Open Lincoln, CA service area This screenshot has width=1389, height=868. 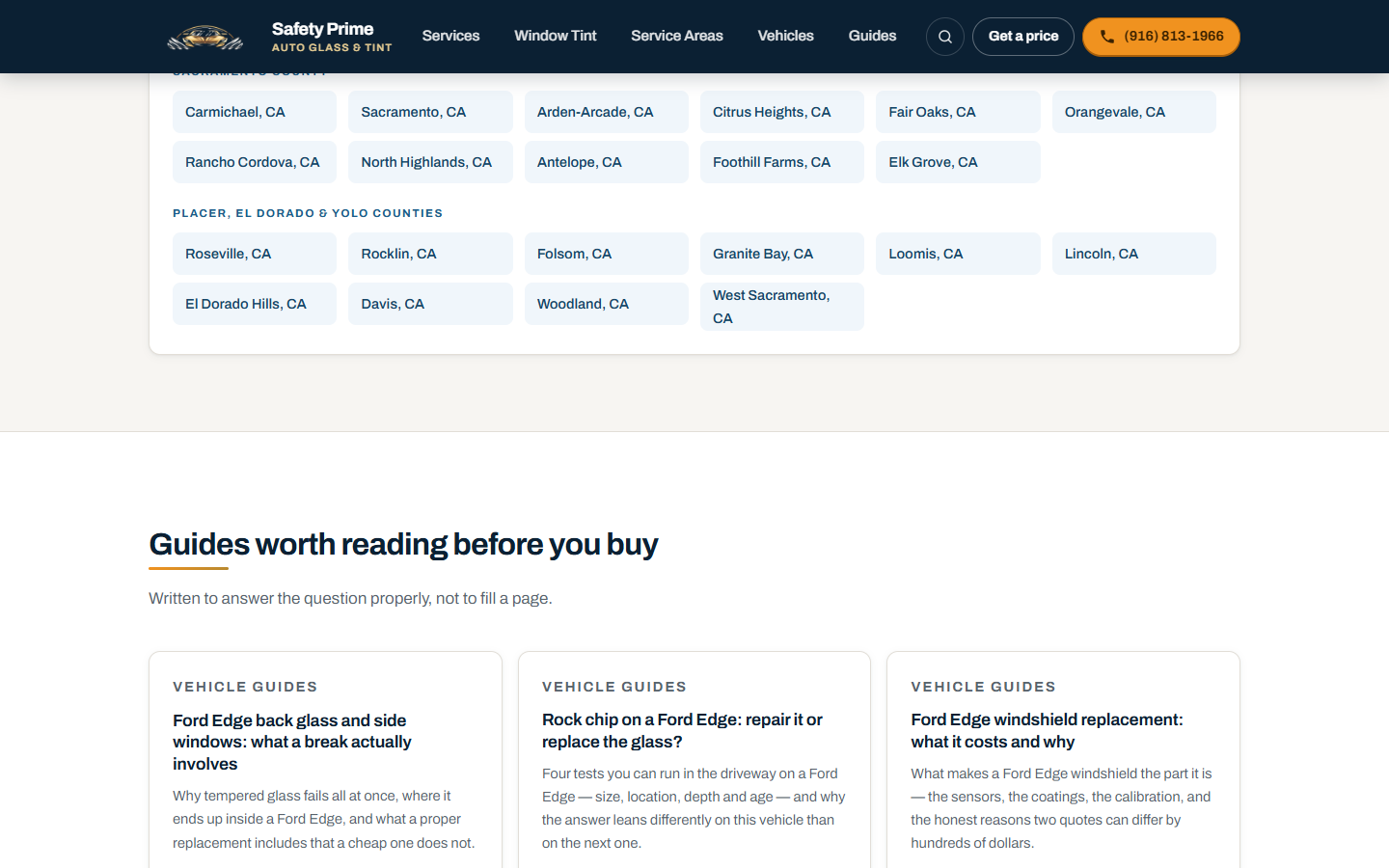pyautogui.click(x=1134, y=254)
